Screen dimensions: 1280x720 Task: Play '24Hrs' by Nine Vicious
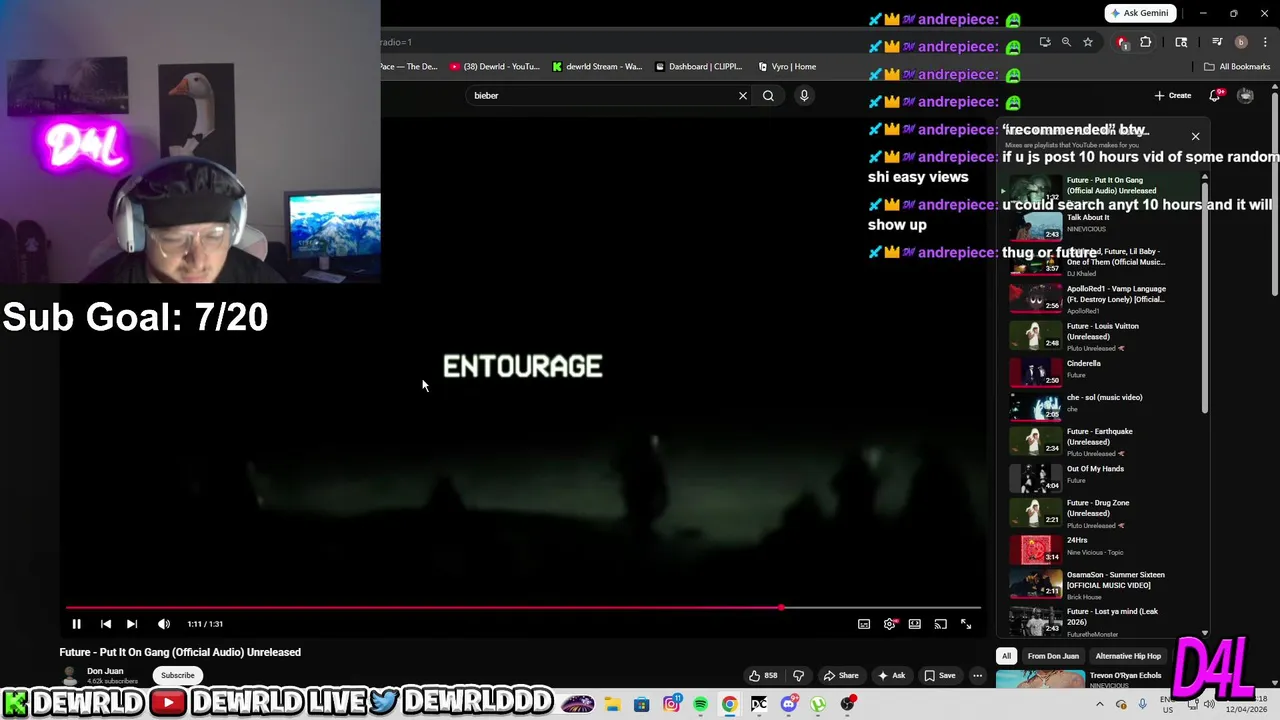[x=1102, y=548]
